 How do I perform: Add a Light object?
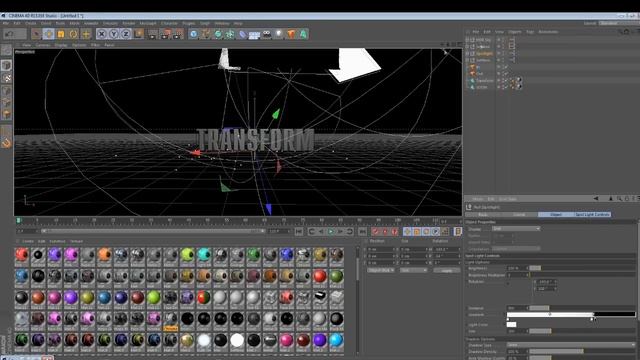coord(279,34)
